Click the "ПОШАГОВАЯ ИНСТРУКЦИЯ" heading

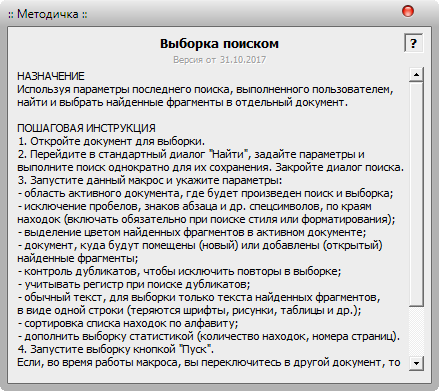[x=86, y=128]
